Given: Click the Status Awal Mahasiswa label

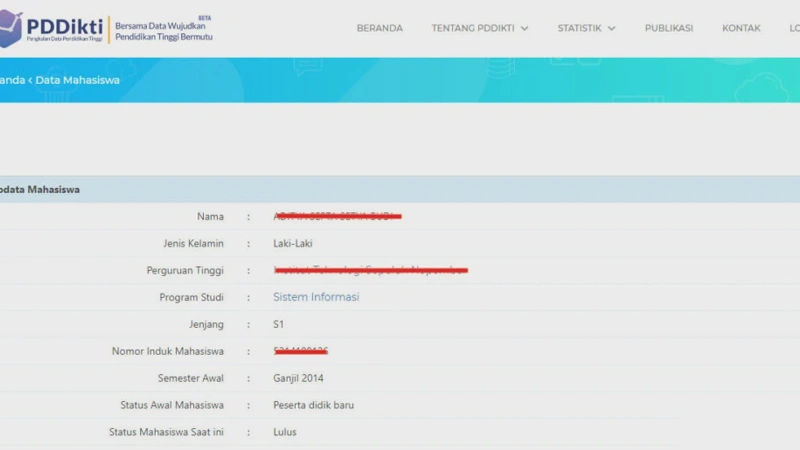Looking at the screenshot, I should pos(172,405).
